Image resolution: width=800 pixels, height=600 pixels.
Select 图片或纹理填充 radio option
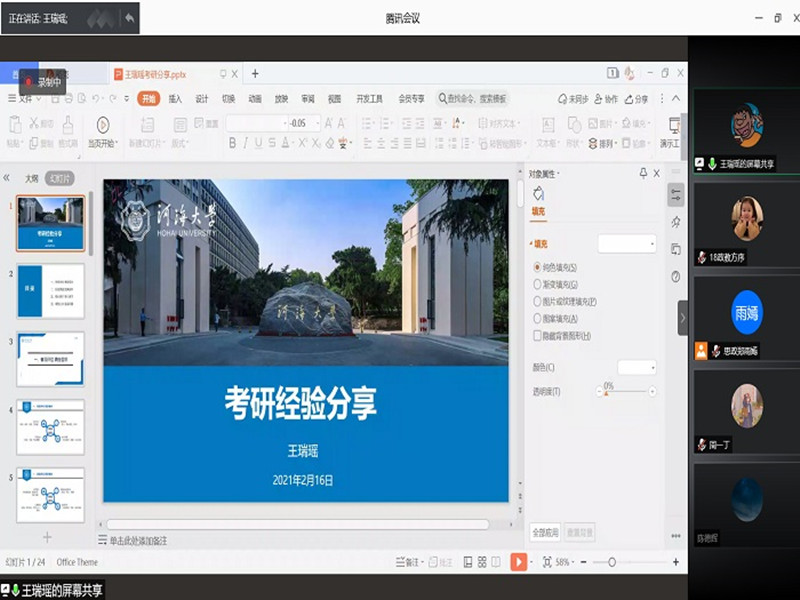coord(538,301)
